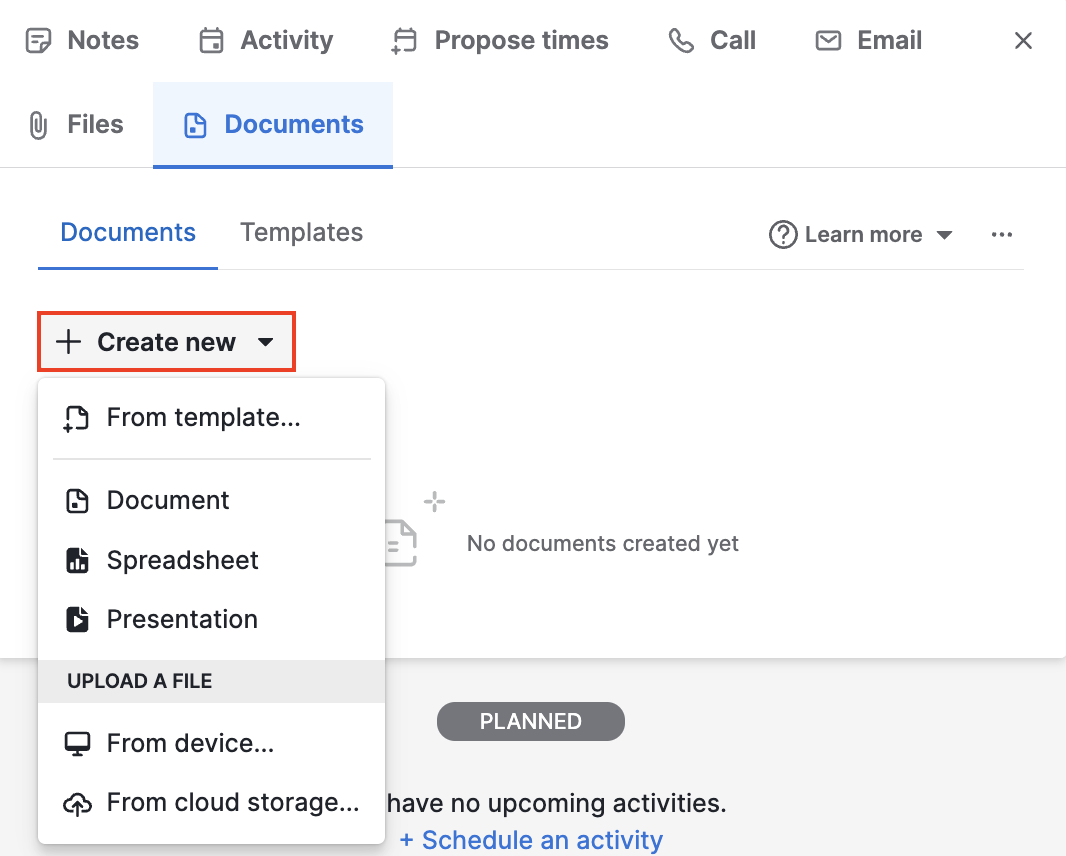The height and width of the screenshot is (856, 1066).
Task: Select the Files paperclip icon
Action: [37, 124]
